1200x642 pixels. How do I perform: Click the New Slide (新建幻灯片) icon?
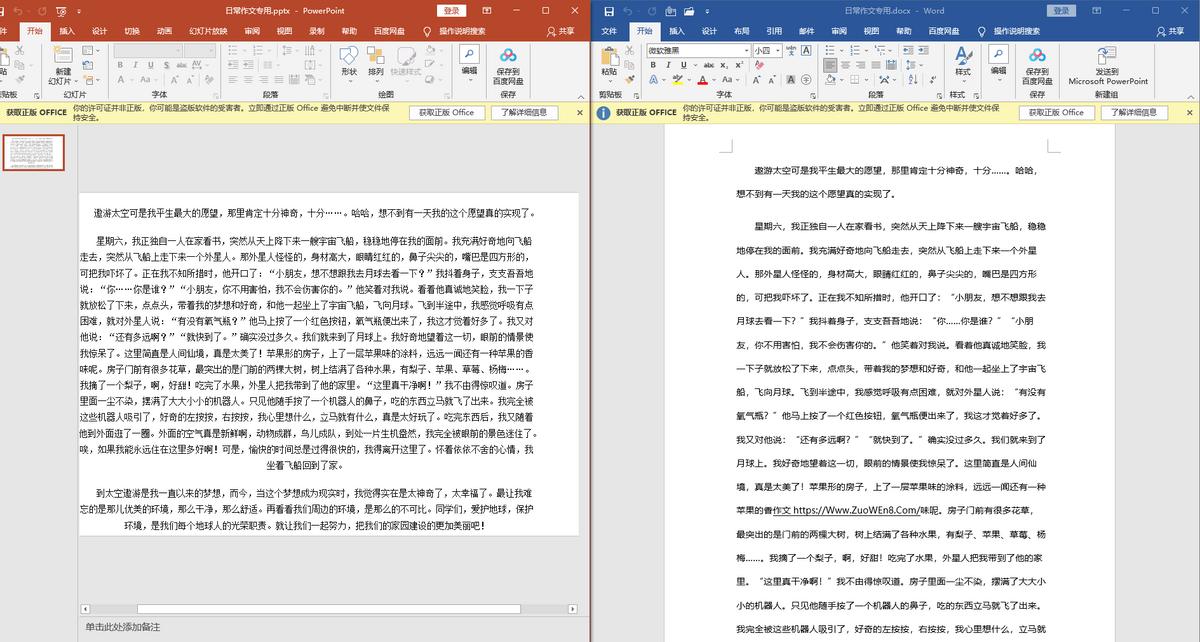coord(62,63)
